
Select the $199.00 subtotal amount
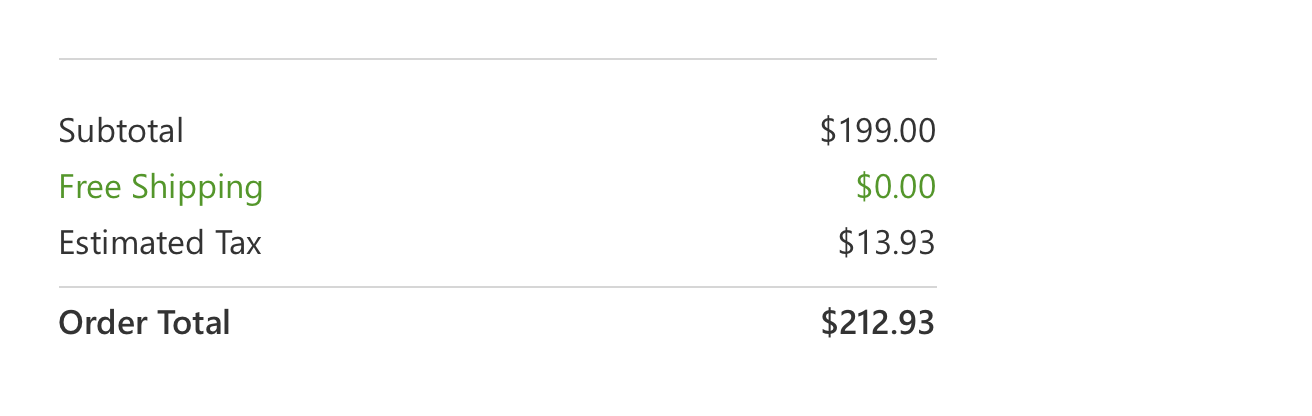878,131
